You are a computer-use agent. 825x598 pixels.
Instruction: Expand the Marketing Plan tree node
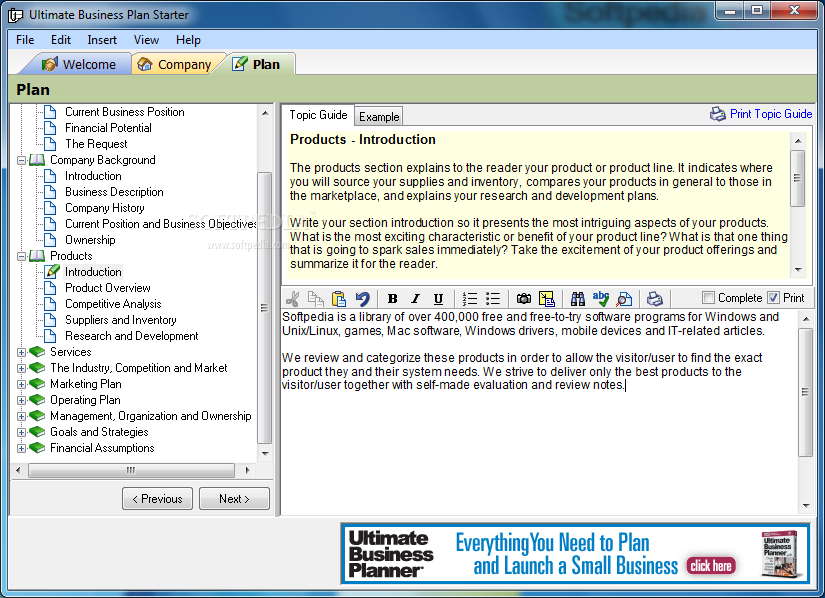click(x=22, y=384)
